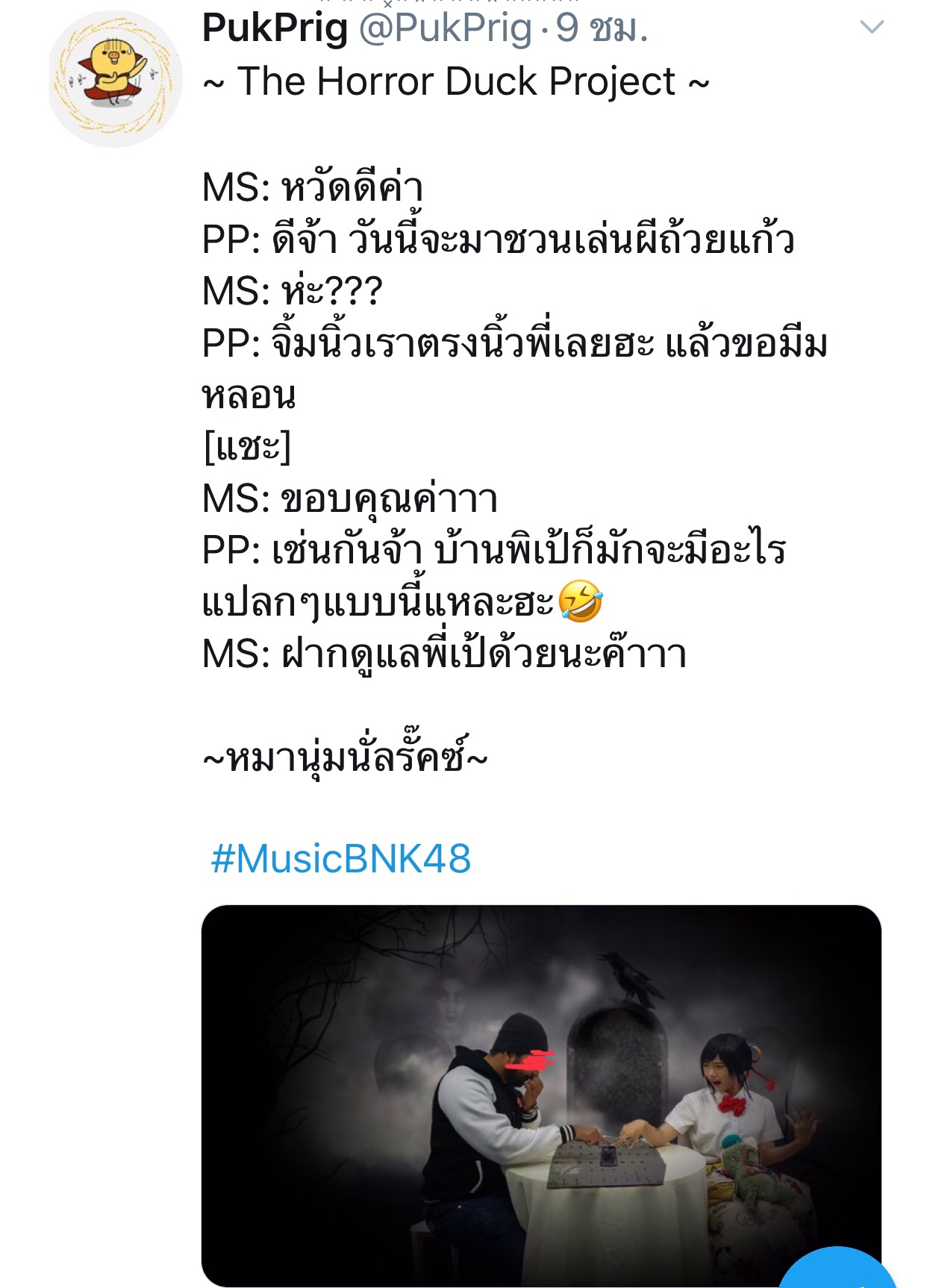Open PukPrig's duck profile picture

tap(116, 79)
